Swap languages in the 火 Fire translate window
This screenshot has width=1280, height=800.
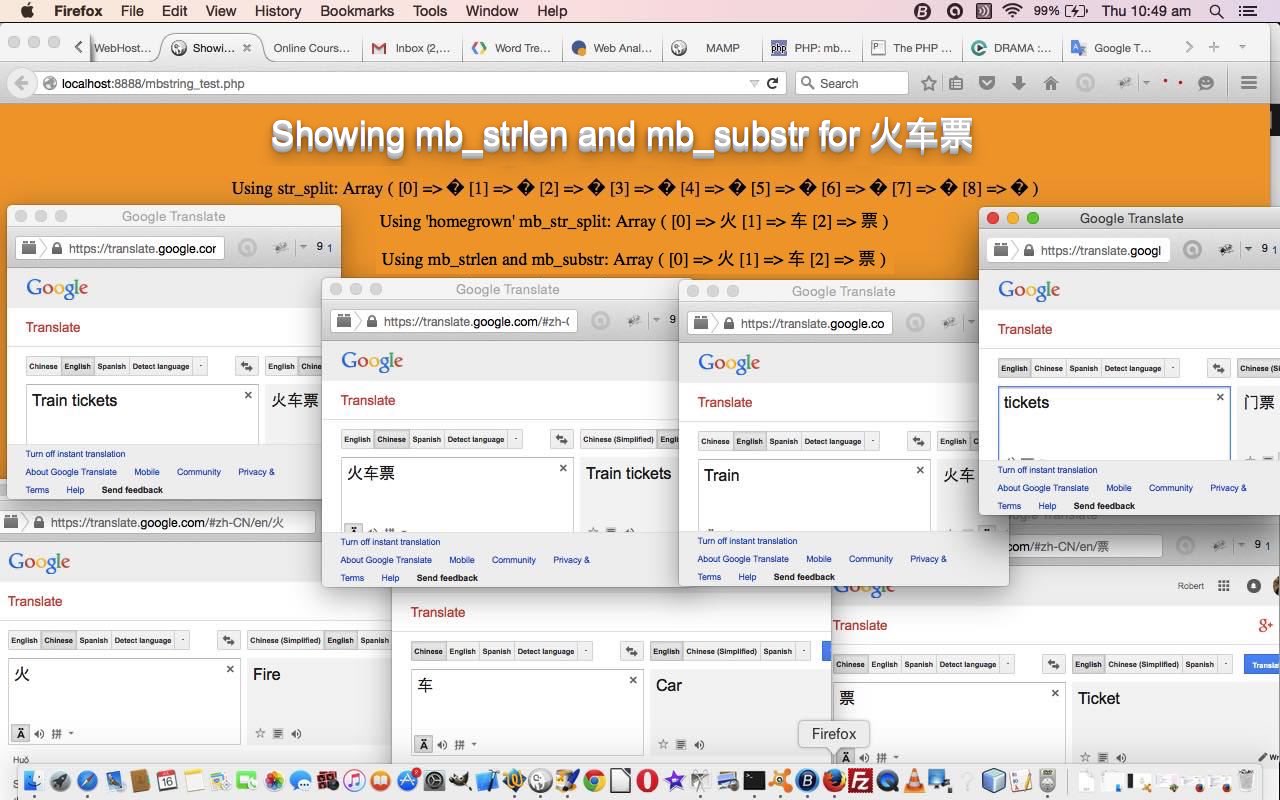[x=230, y=640]
